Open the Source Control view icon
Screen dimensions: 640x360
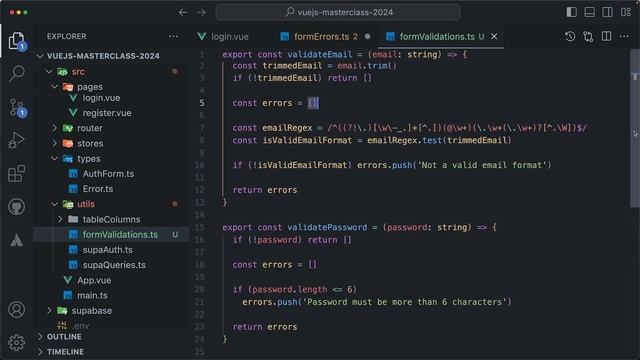(17, 107)
